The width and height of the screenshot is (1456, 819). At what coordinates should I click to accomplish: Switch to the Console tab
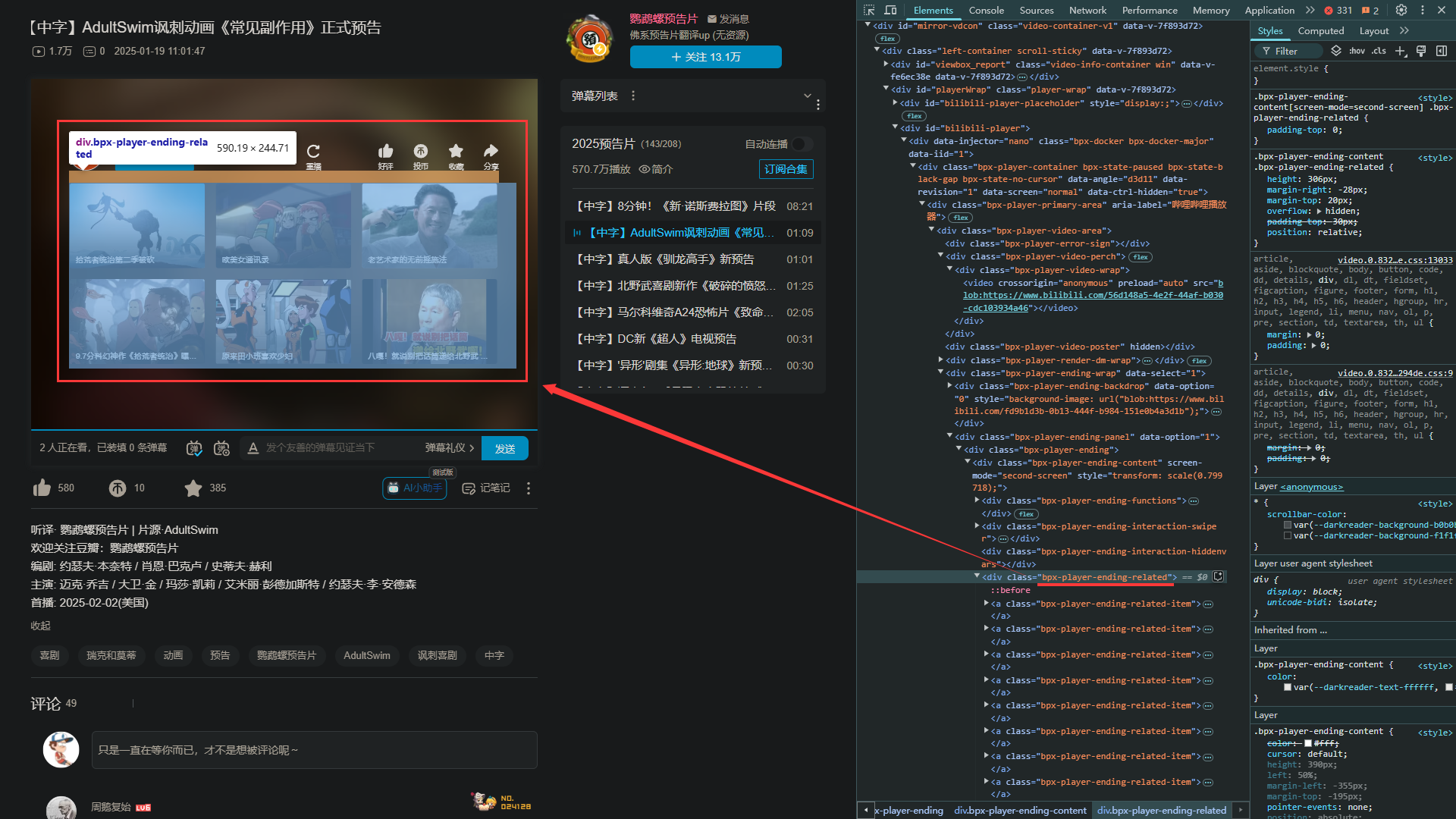click(x=986, y=10)
